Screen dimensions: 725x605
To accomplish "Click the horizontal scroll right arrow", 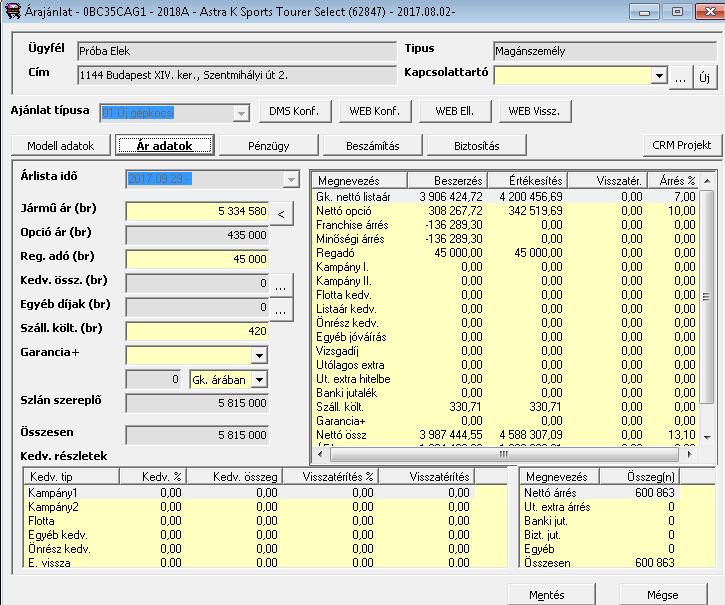I will click(689, 455).
